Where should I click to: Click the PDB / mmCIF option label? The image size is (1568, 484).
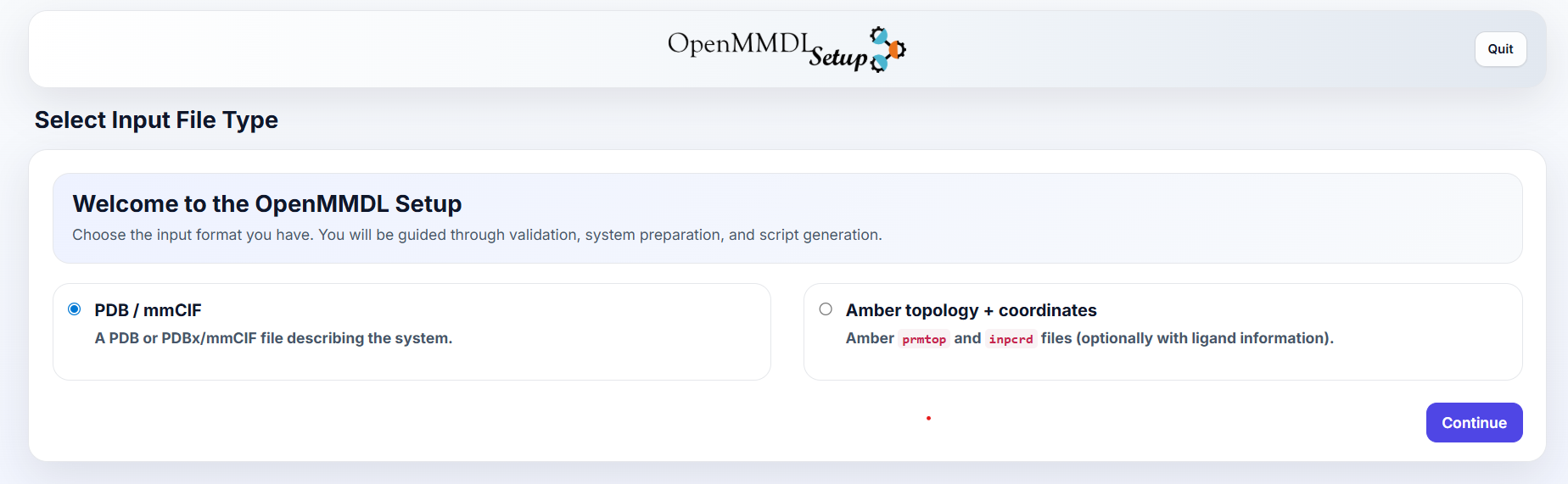click(x=148, y=310)
